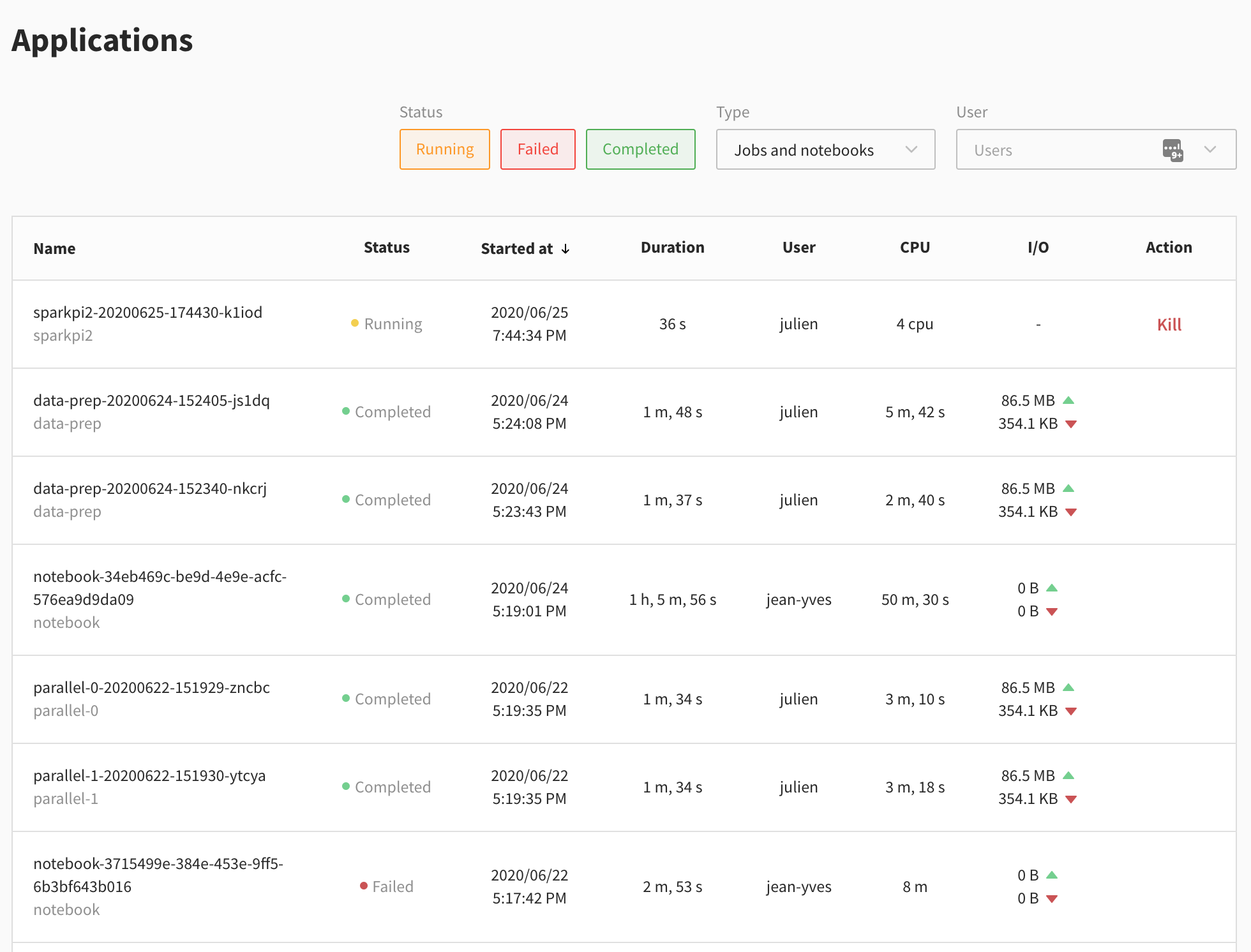Click green up arrow in parallel-1 row
Screen dimensions: 1251x952
click(1069, 775)
